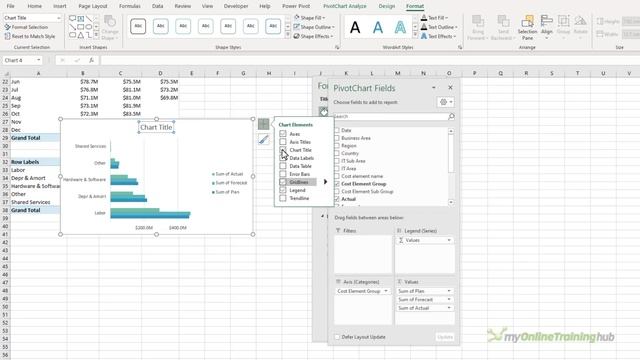Viewport: 640px width, 360px height.
Task: Open Values legend field dropdown
Action: [x=449, y=240]
